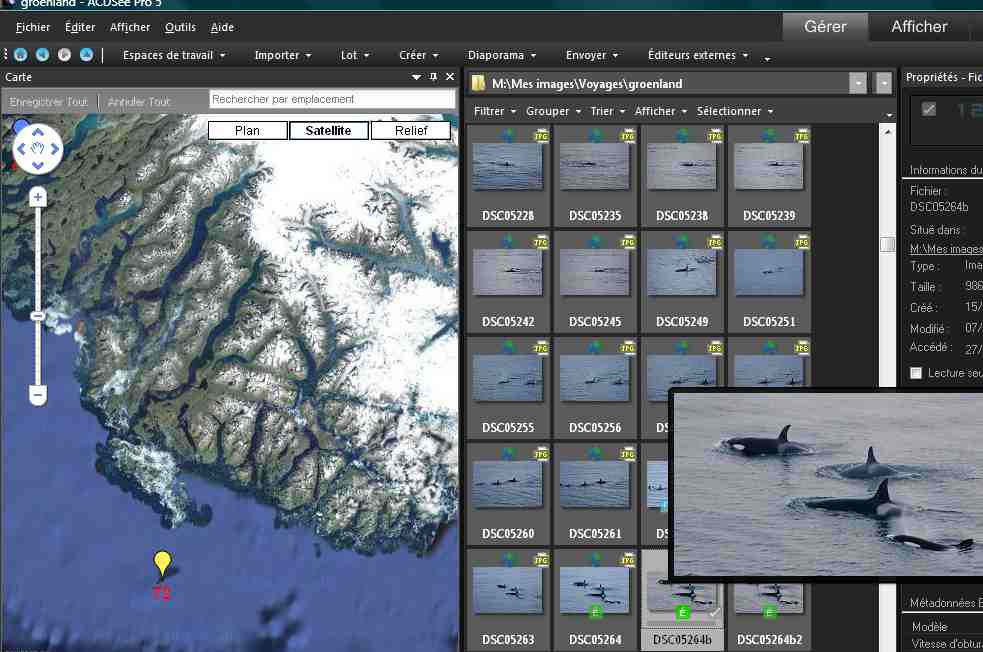Select the DSC05249 thumbnail
Screen dimensions: 983x652
click(x=682, y=282)
